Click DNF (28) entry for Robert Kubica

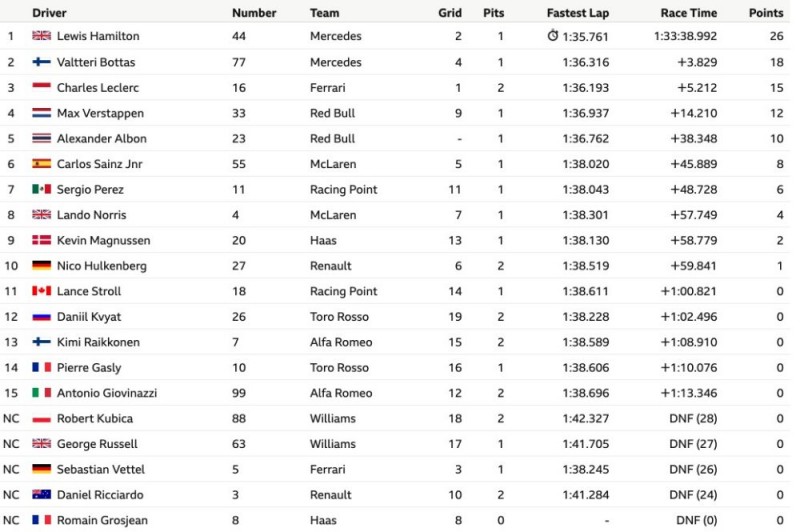pyautogui.click(x=693, y=419)
